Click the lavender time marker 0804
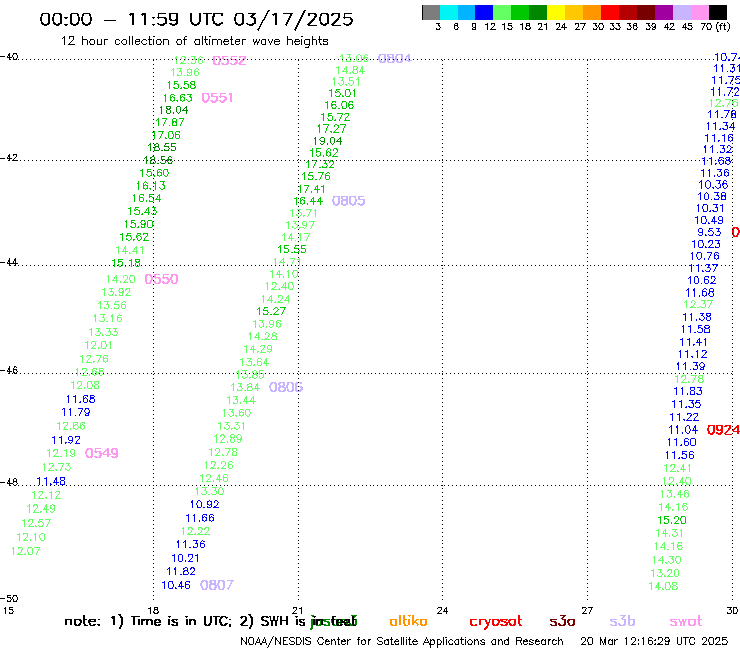This screenshot has width=740, height=650. tap(395, 59)
